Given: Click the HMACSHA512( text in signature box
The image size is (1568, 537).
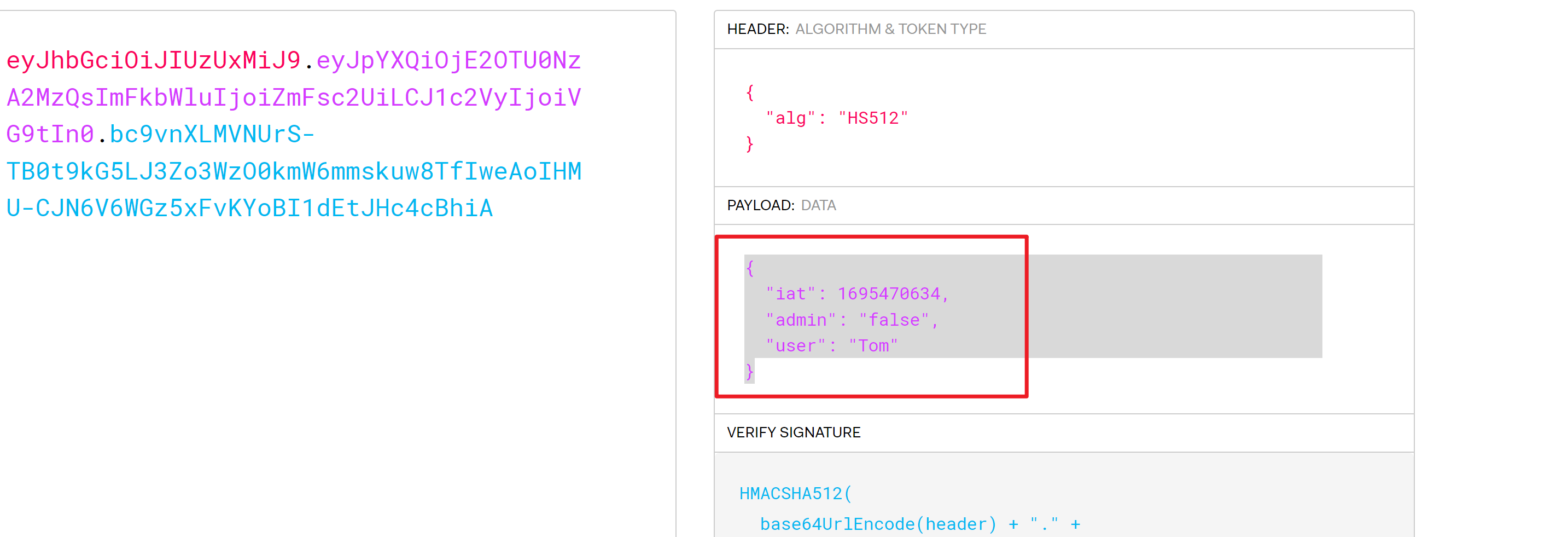Looking at the screenshot, I should point(796,494).
